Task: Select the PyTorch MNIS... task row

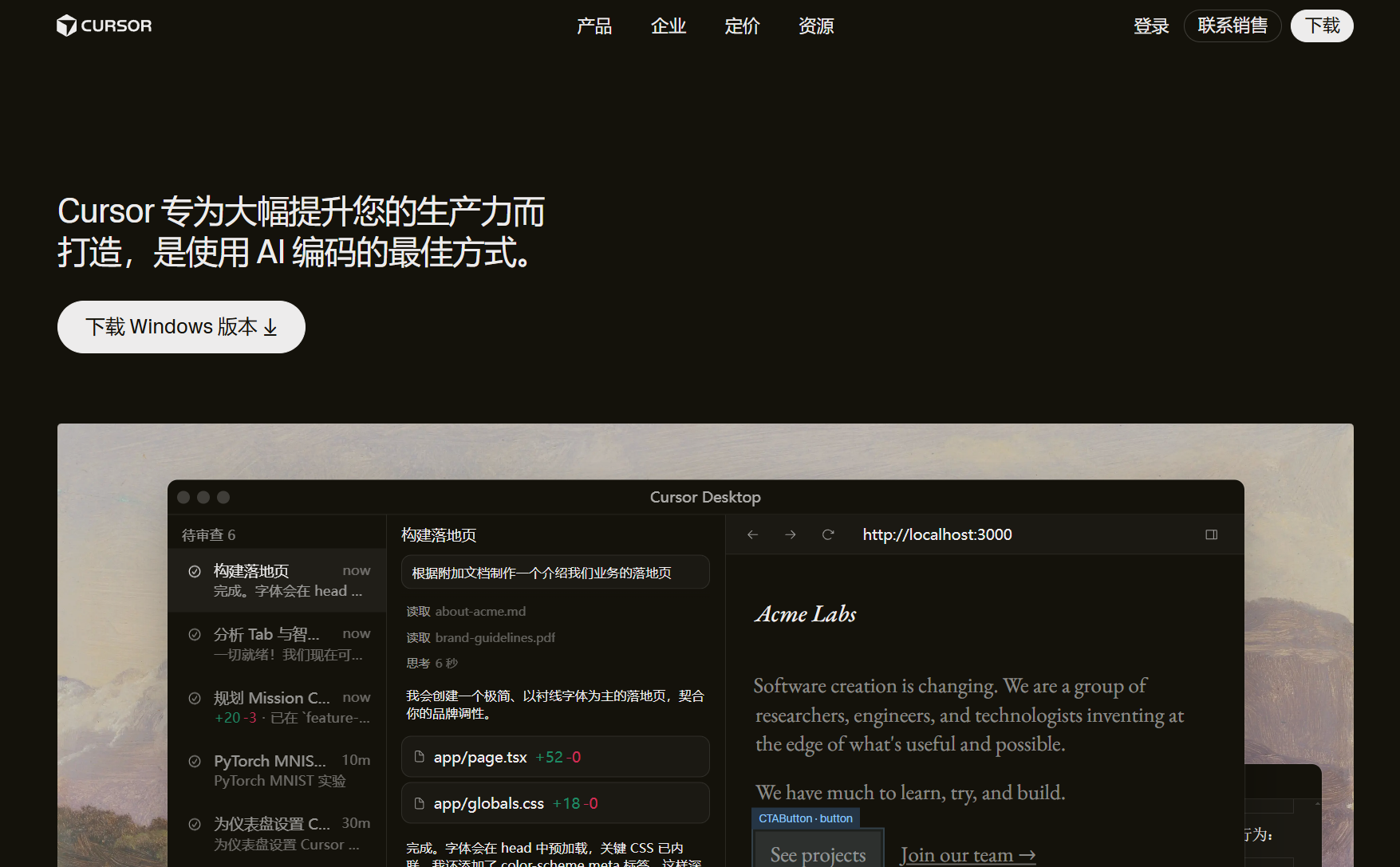Action: (x=277, y=770)
